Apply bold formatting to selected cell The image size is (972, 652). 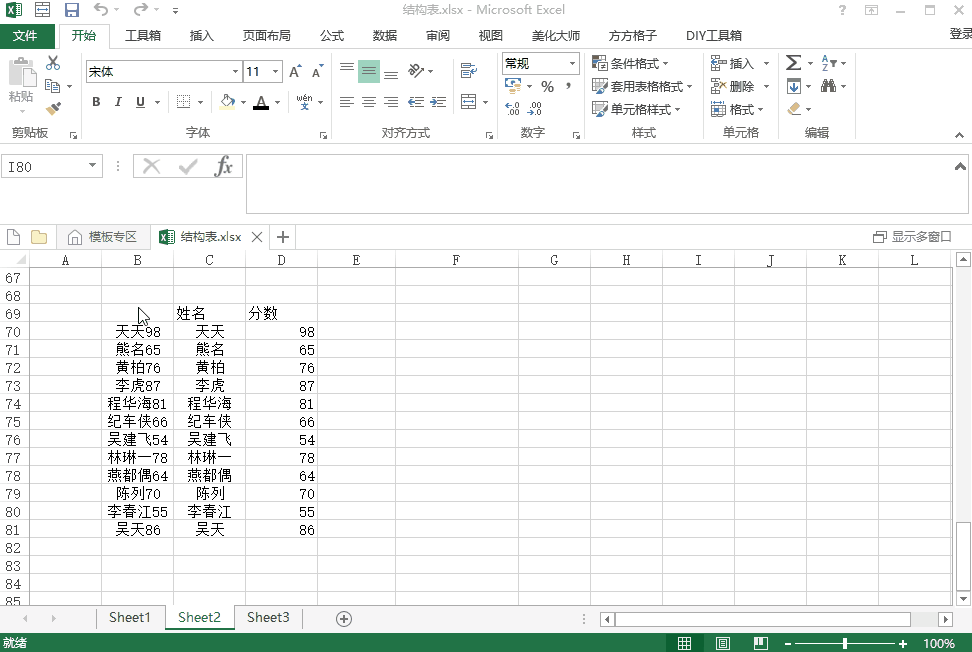click(96, 101)
